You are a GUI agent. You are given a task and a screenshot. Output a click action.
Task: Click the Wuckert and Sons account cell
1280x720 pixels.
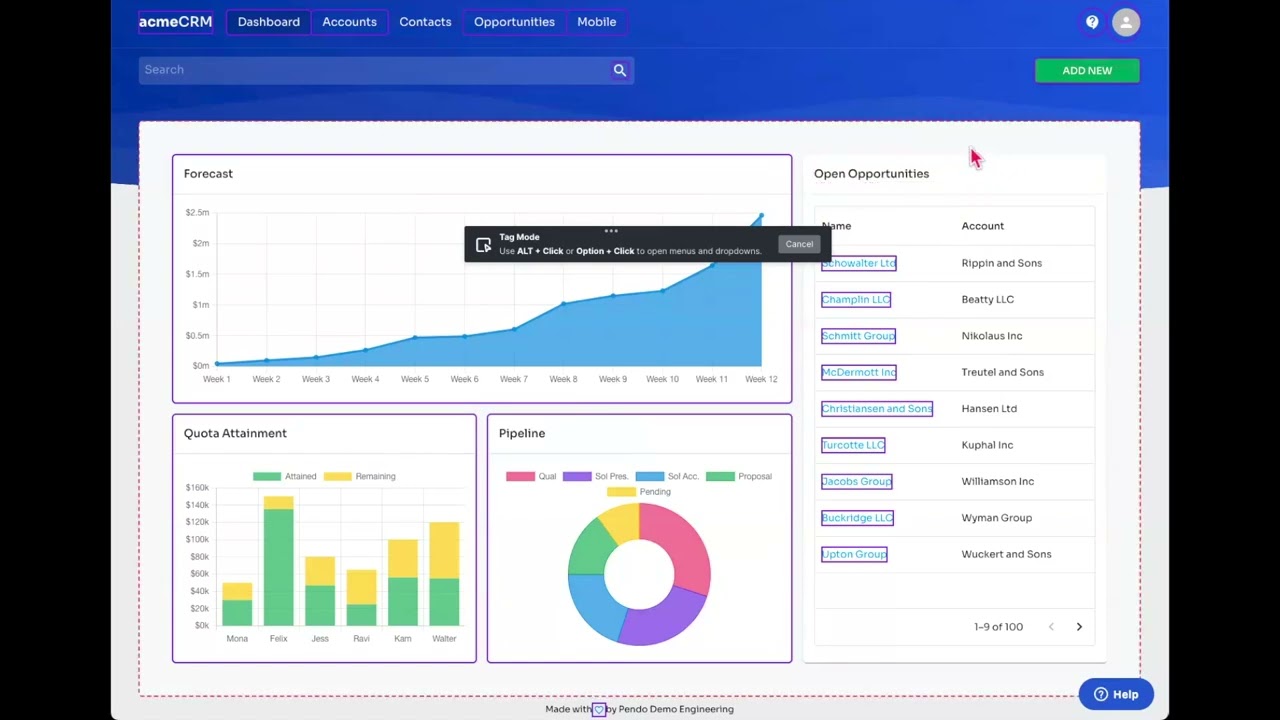pyautogui.click(x=1006, y=554)
